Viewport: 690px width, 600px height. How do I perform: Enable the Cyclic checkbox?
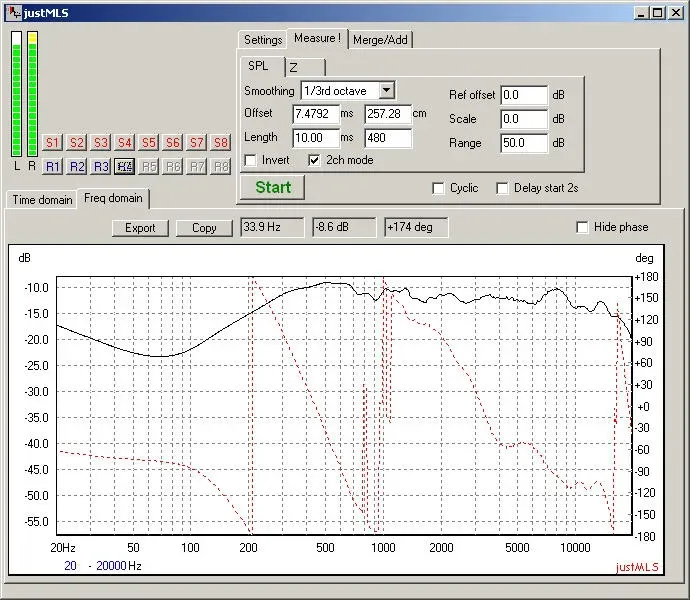[438, 188]
